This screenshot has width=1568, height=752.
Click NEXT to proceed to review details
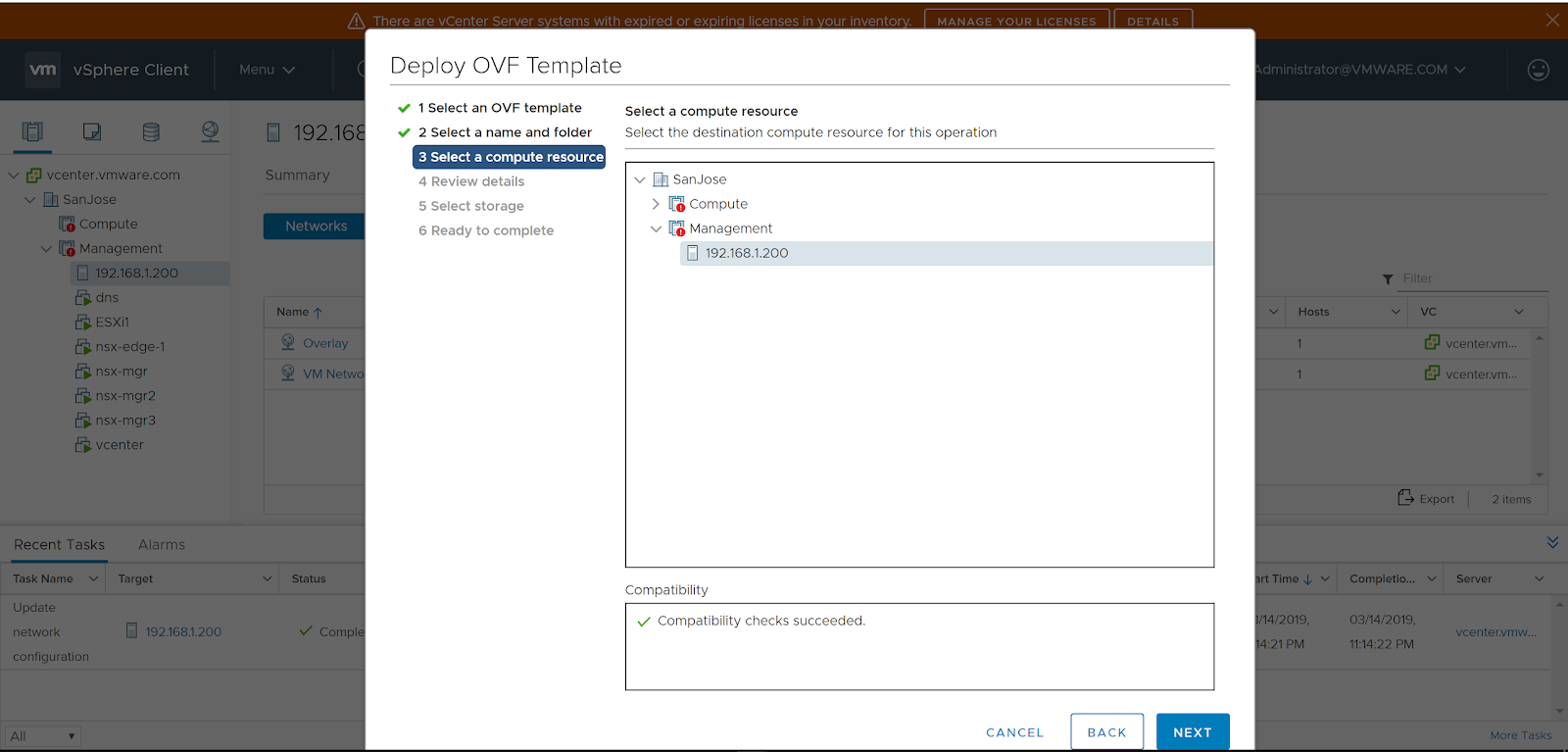tap(1192, 732)
